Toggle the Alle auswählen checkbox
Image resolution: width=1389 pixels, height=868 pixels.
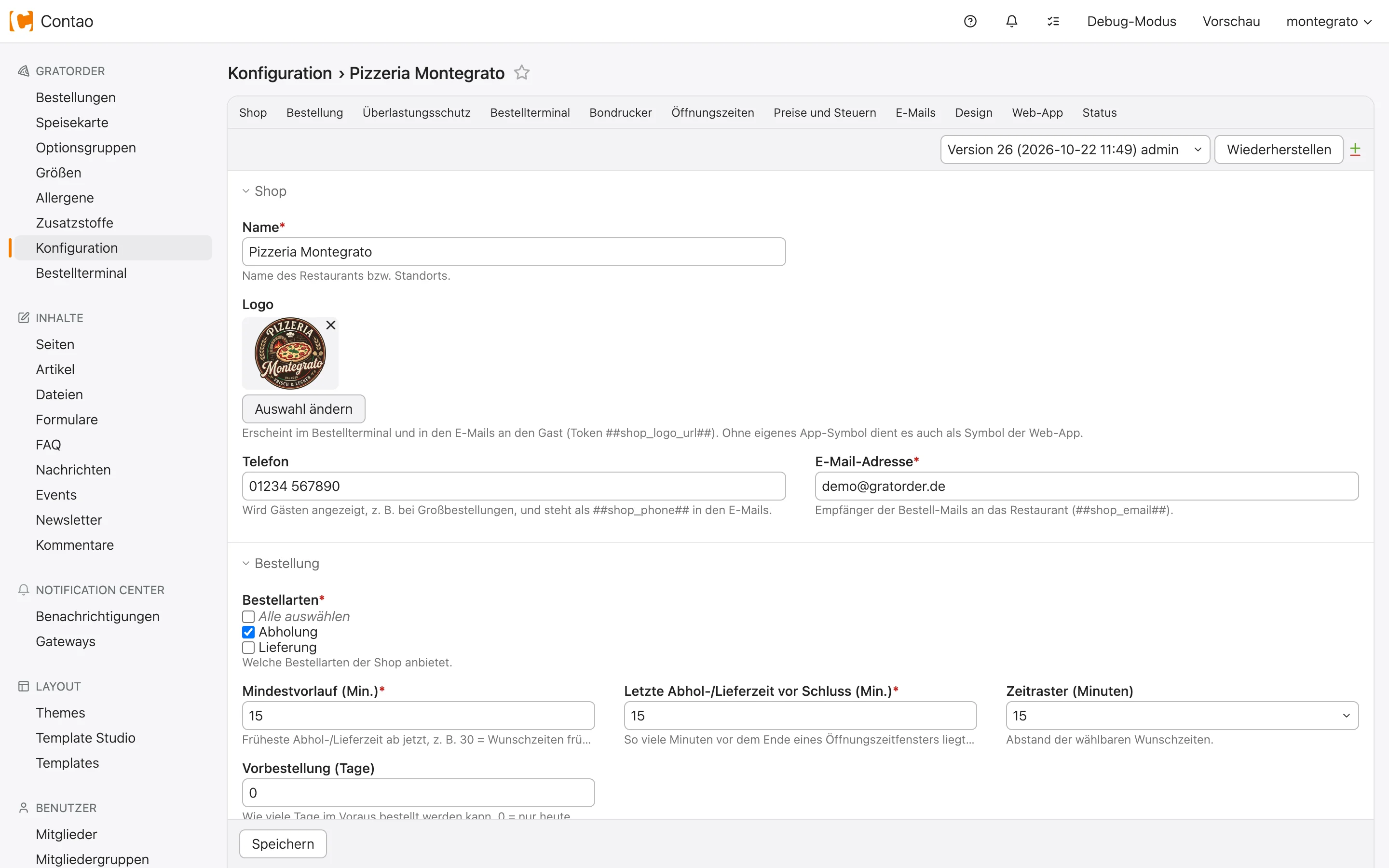point(248,617)
